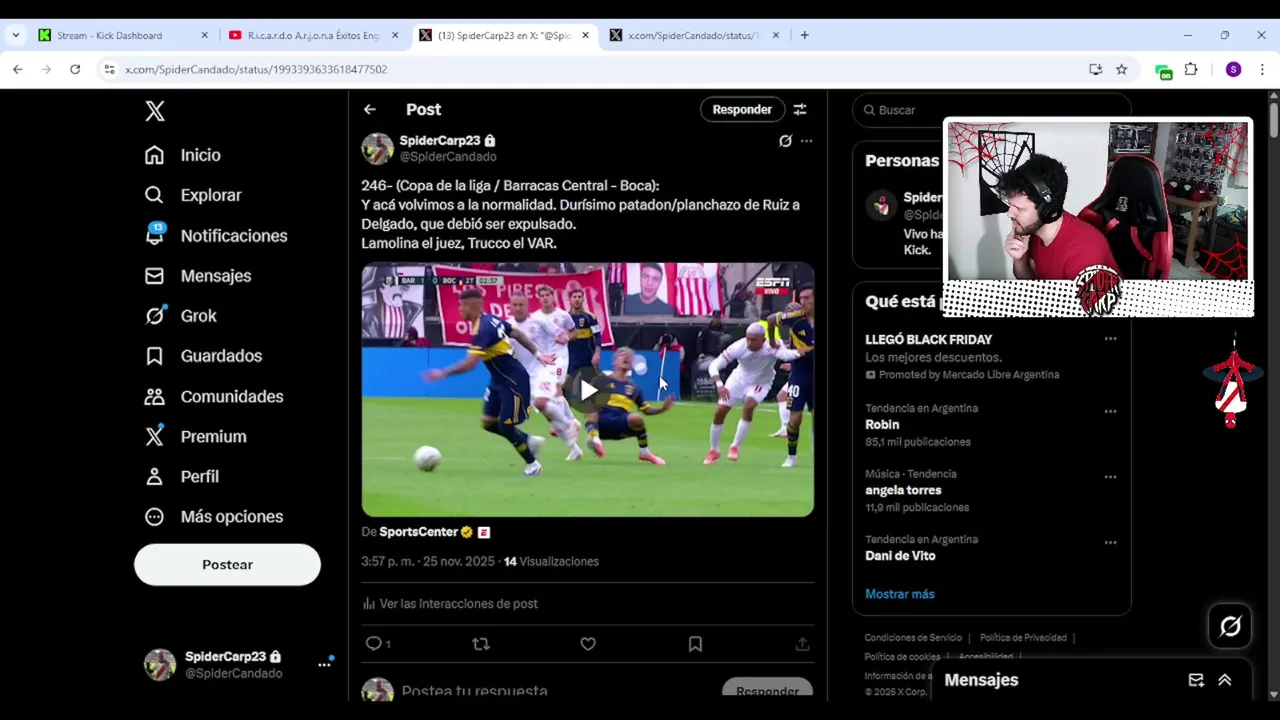
Task: Reload the current page
Action: tap(75, 69)
